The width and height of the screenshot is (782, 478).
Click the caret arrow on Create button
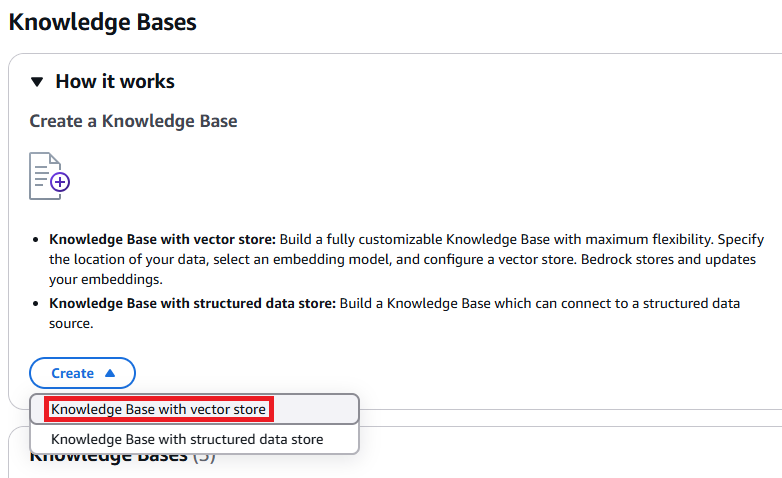point(110,373)
